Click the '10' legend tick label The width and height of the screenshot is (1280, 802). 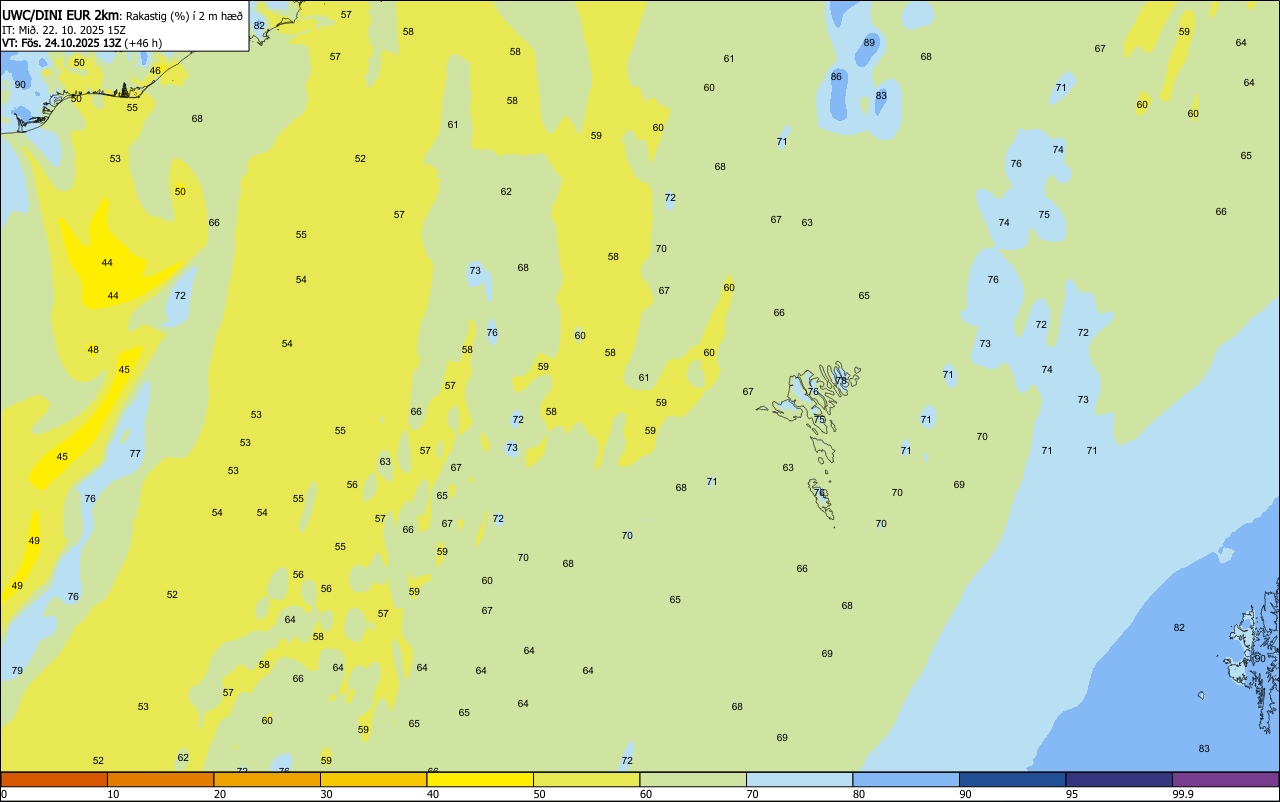113,794
